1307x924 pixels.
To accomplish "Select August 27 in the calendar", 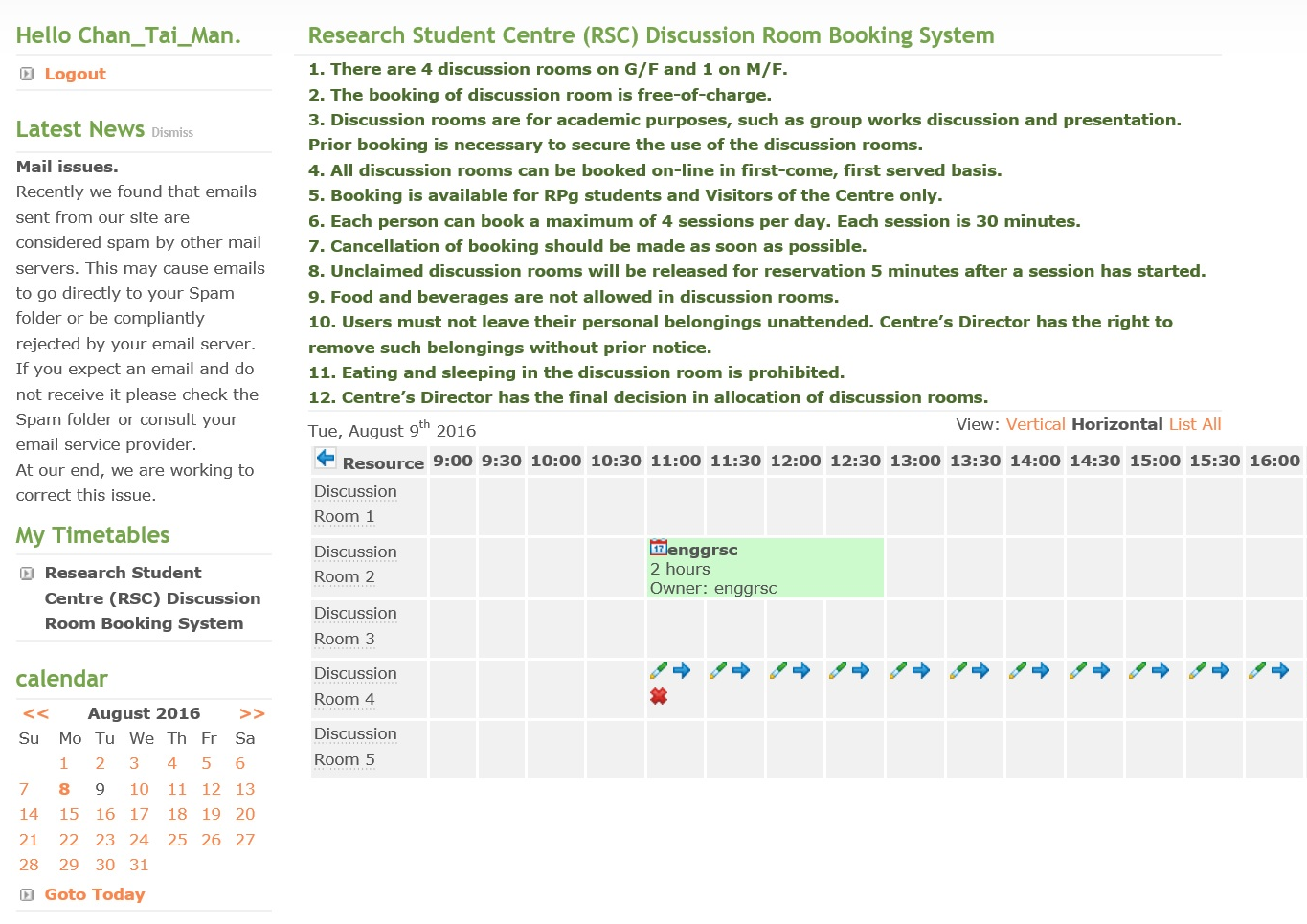I will (245, 840).
